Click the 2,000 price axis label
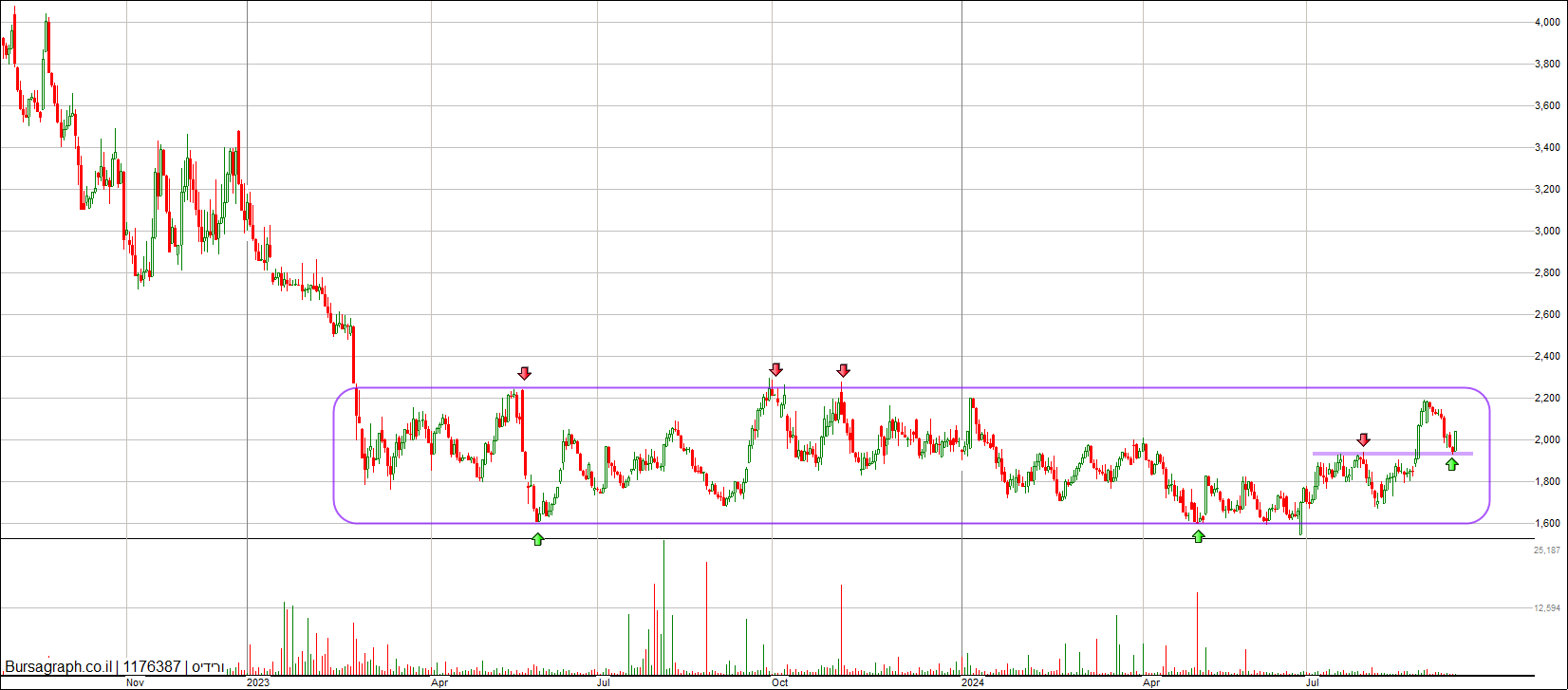 [x=1547, y=440]
